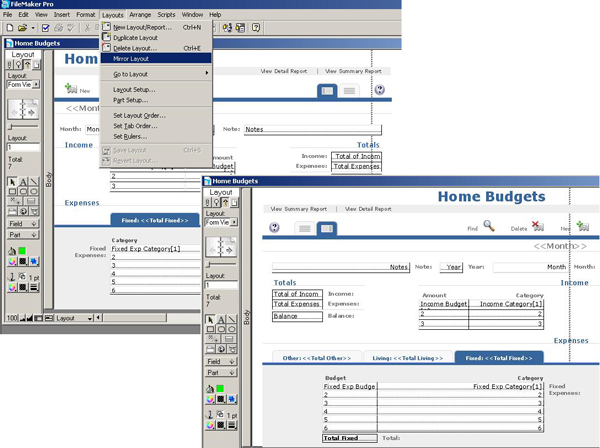The height and width of the screenshot is (448, 600).
Task: Open the Arrange menu
Action: 140,15
